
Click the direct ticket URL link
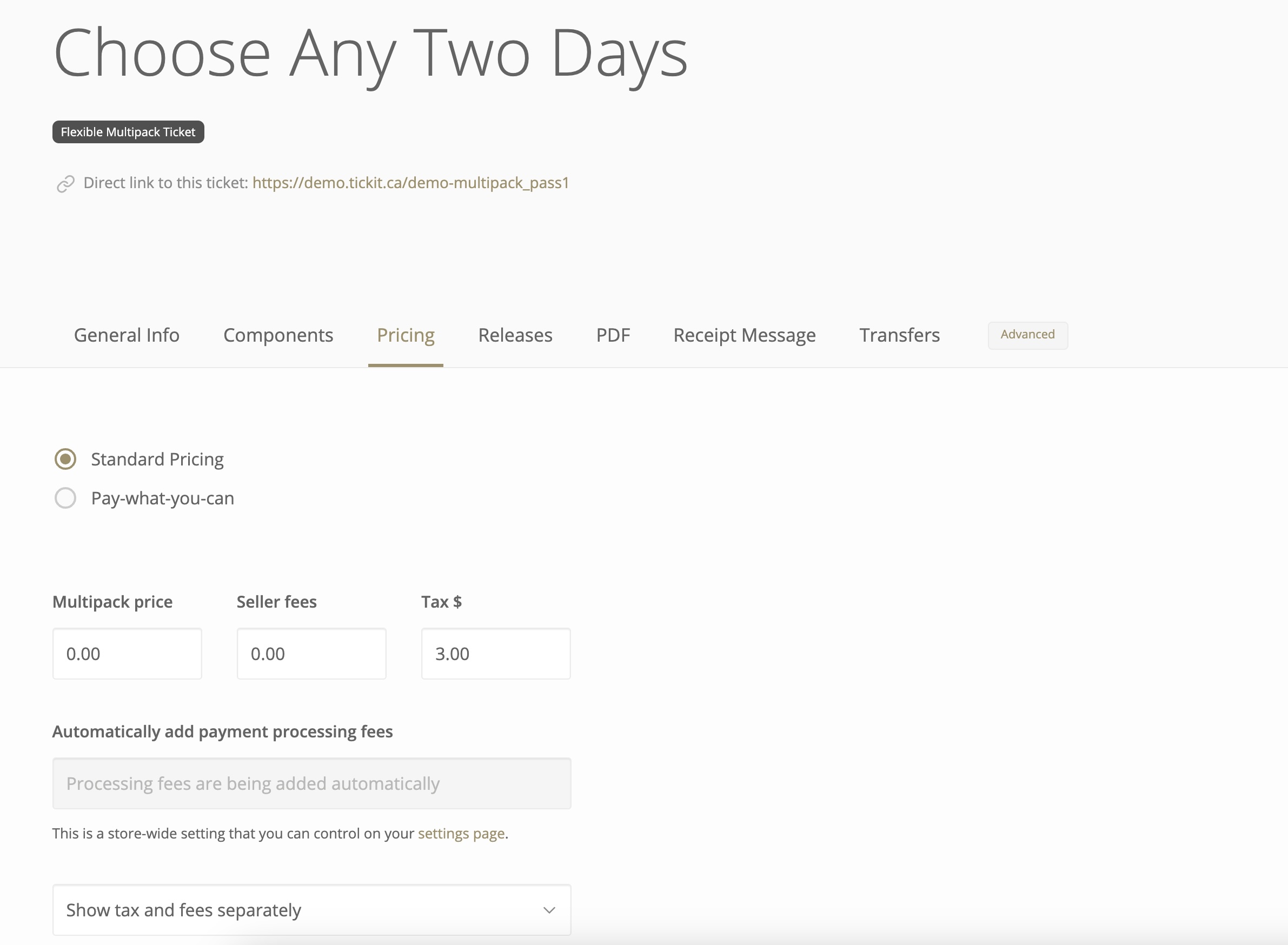click(x=410, y=182)
